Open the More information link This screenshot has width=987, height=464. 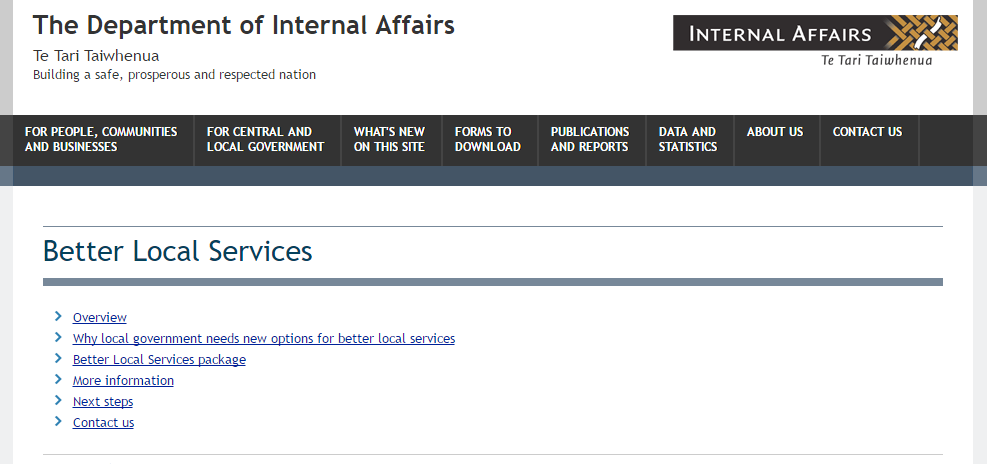[x=123, y=380]
